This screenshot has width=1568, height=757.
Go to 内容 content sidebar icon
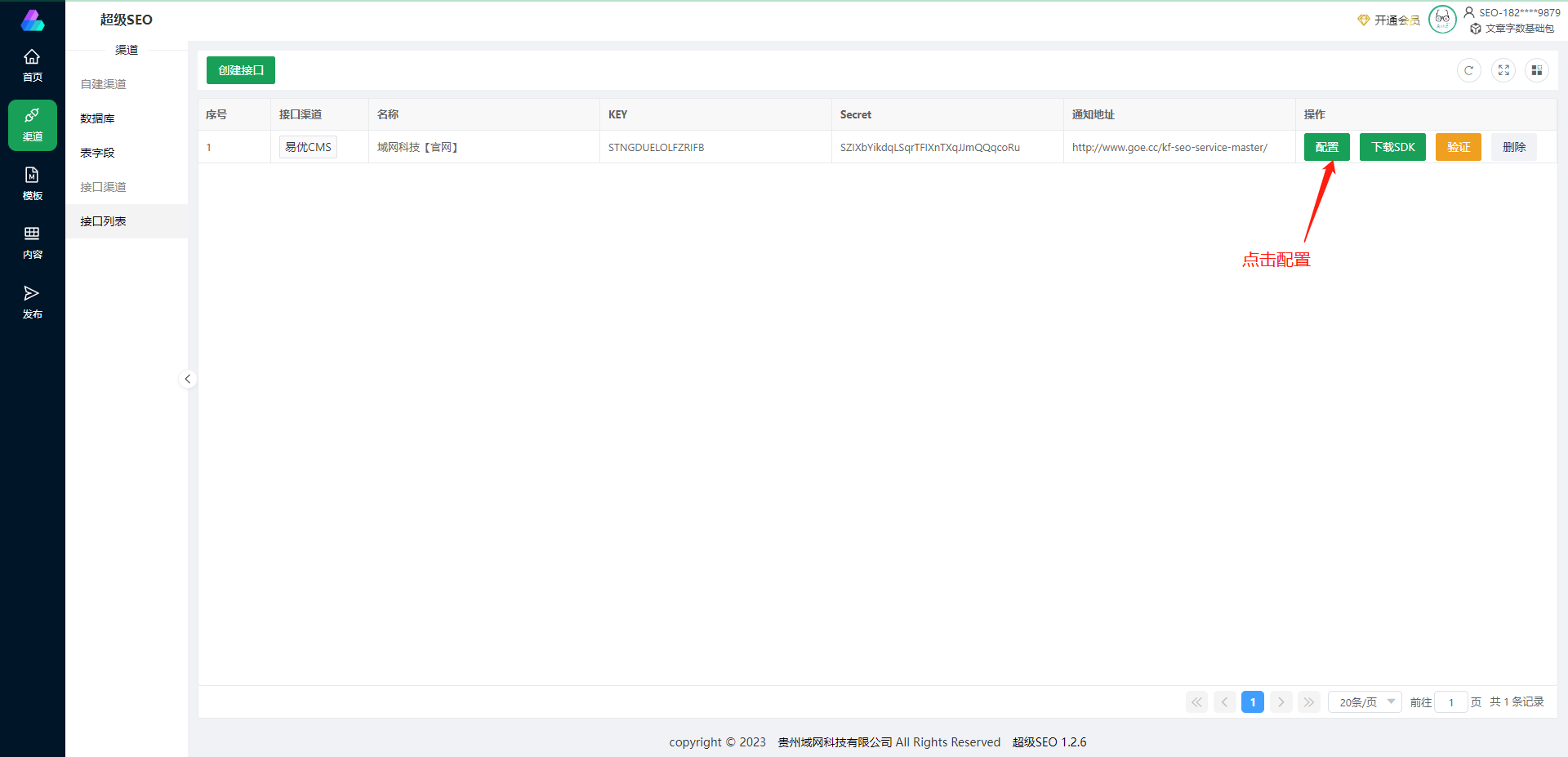coord(32,243)
